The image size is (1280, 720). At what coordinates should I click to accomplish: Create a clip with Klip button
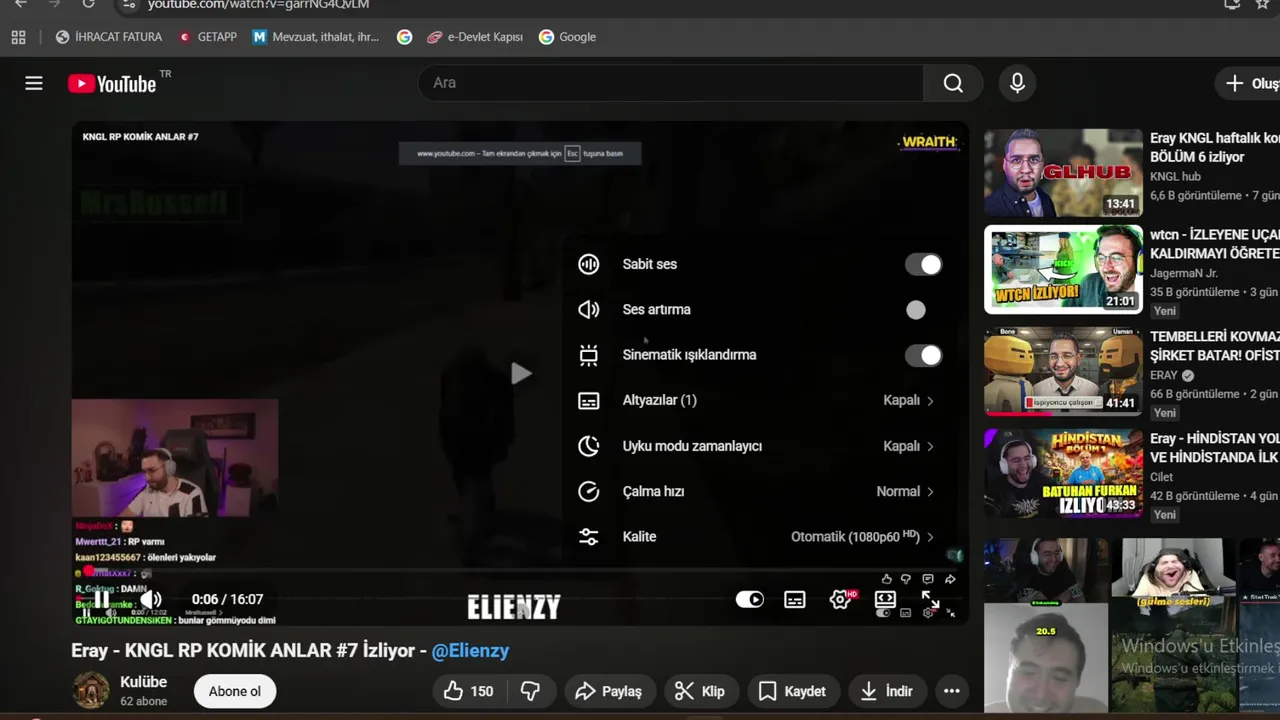pos(699,691)
